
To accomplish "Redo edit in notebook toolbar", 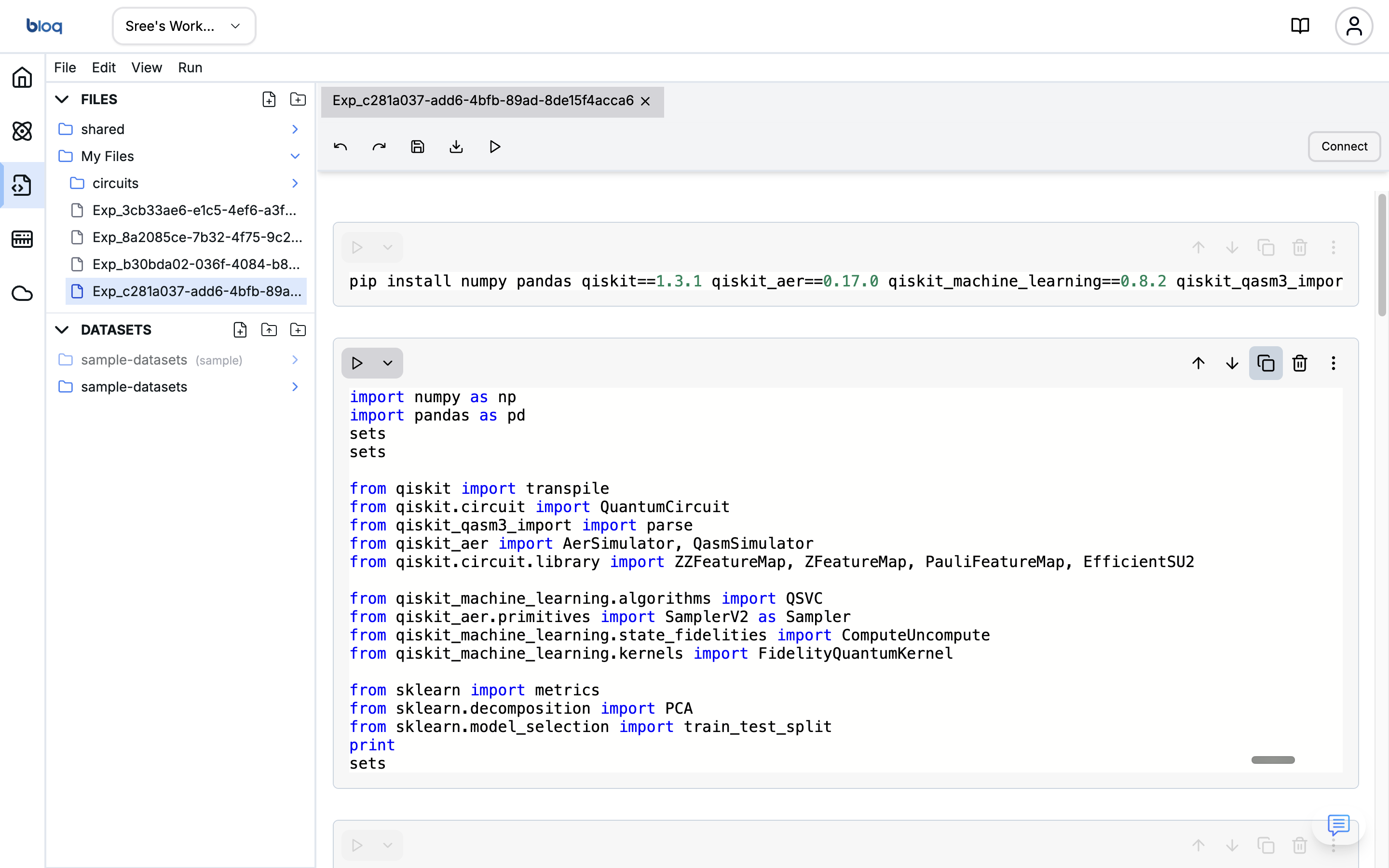I will pyautogui.click(x=379, y=147).
